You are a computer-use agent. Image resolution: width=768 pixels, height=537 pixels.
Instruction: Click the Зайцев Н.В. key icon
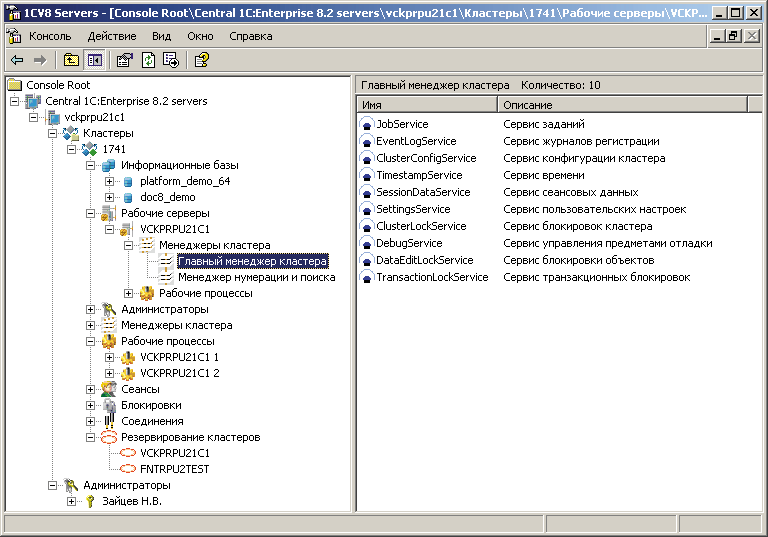tap(90, 501)
